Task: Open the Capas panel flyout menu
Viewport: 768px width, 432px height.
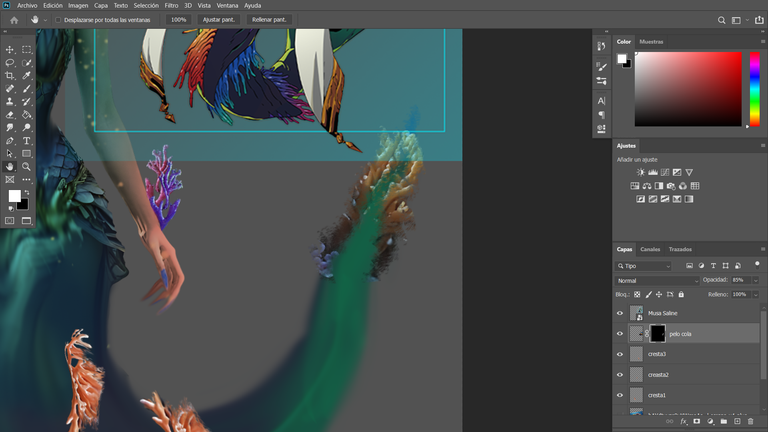Action: 763,249
